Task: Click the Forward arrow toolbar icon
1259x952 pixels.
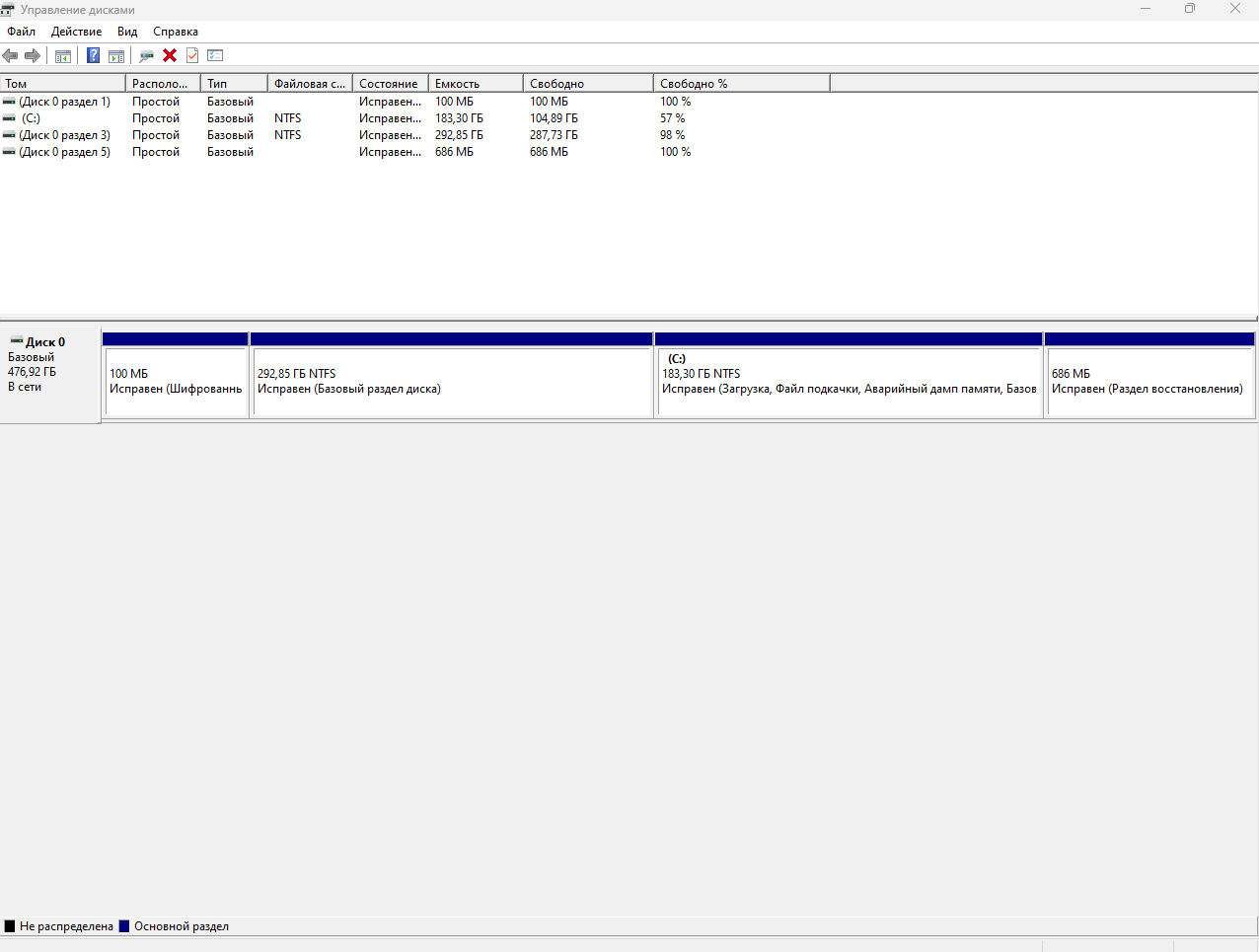Action: pyautogui.click(x=33, y=55)
